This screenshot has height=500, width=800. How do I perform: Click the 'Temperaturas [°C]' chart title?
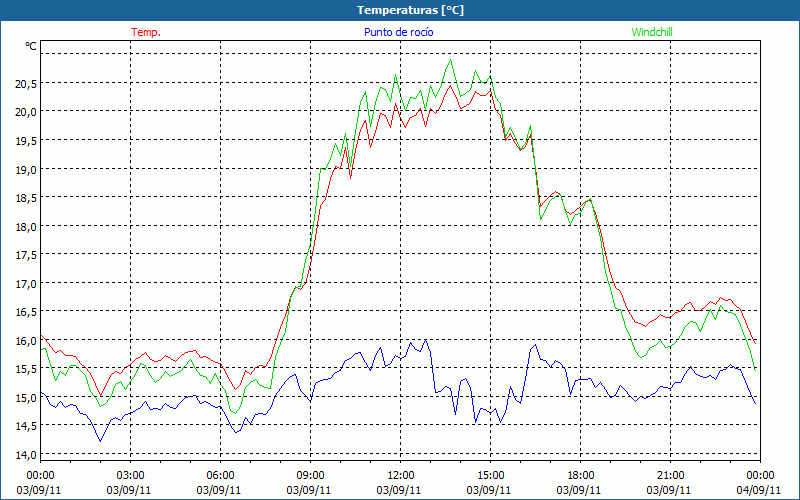(410, 10)
